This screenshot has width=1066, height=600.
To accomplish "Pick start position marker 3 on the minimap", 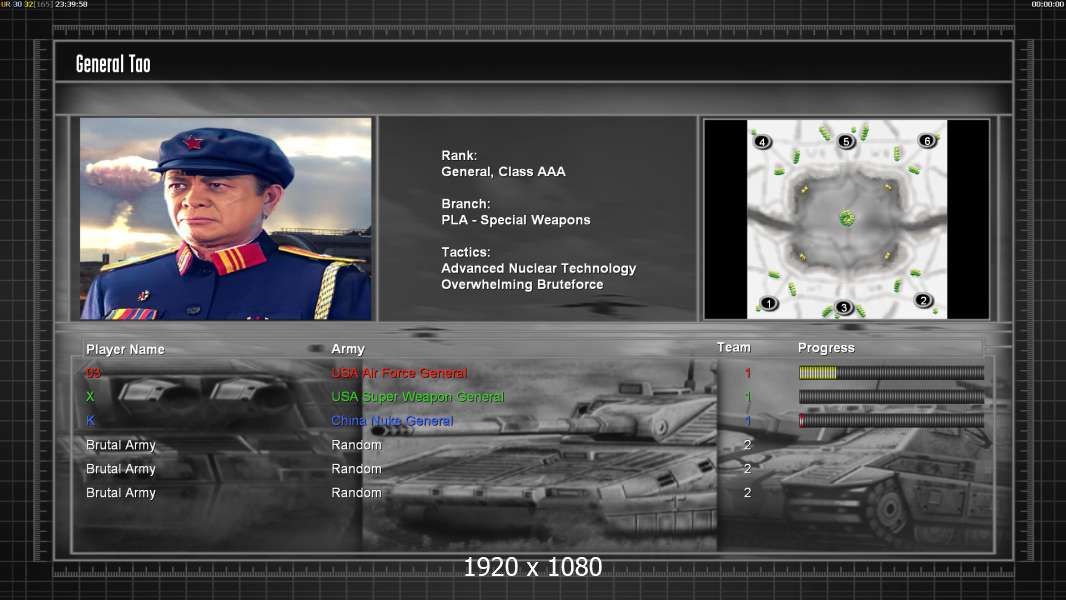I will point(844,307).
